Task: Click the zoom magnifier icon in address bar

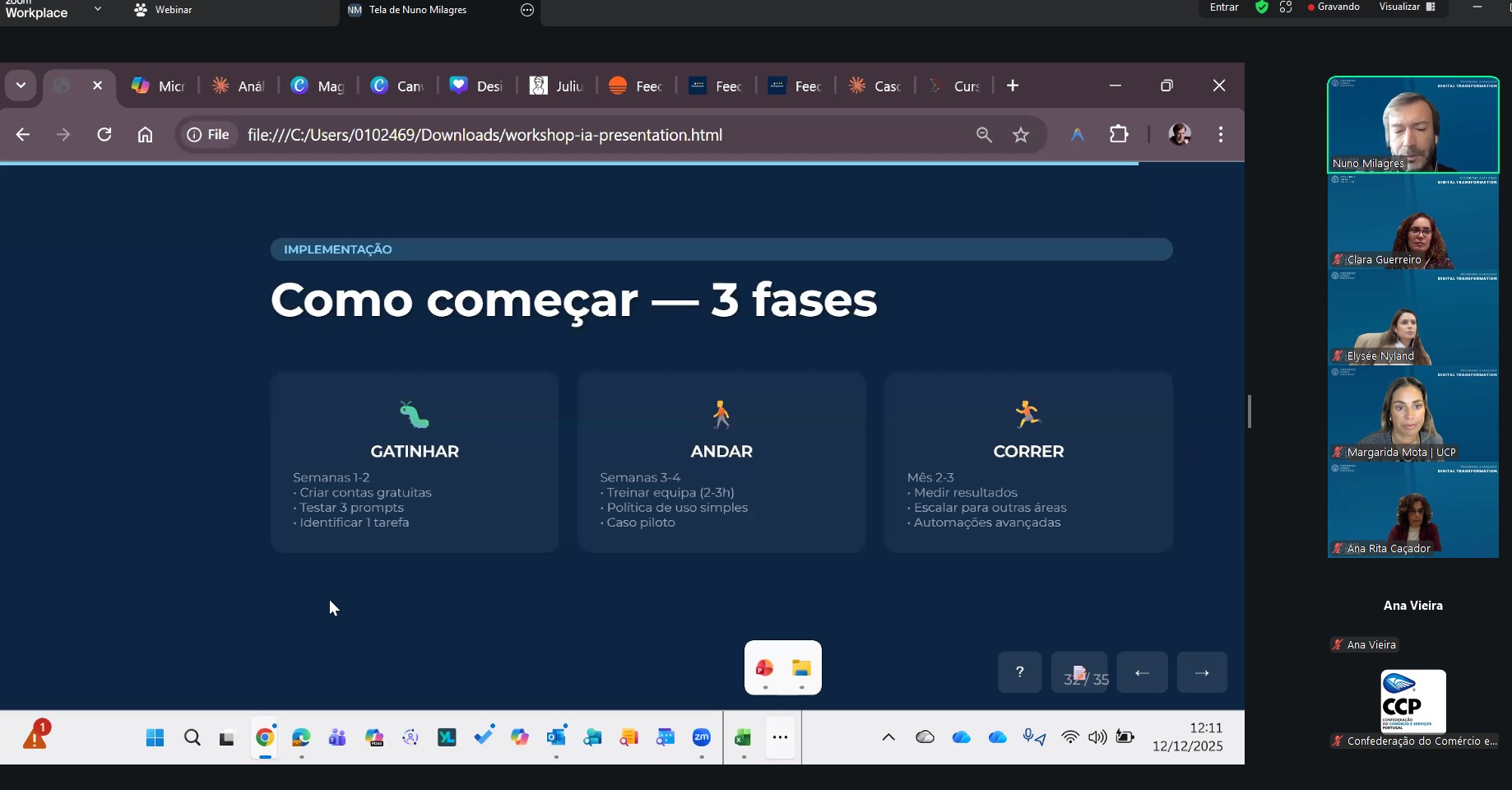Action: point(984,135)
